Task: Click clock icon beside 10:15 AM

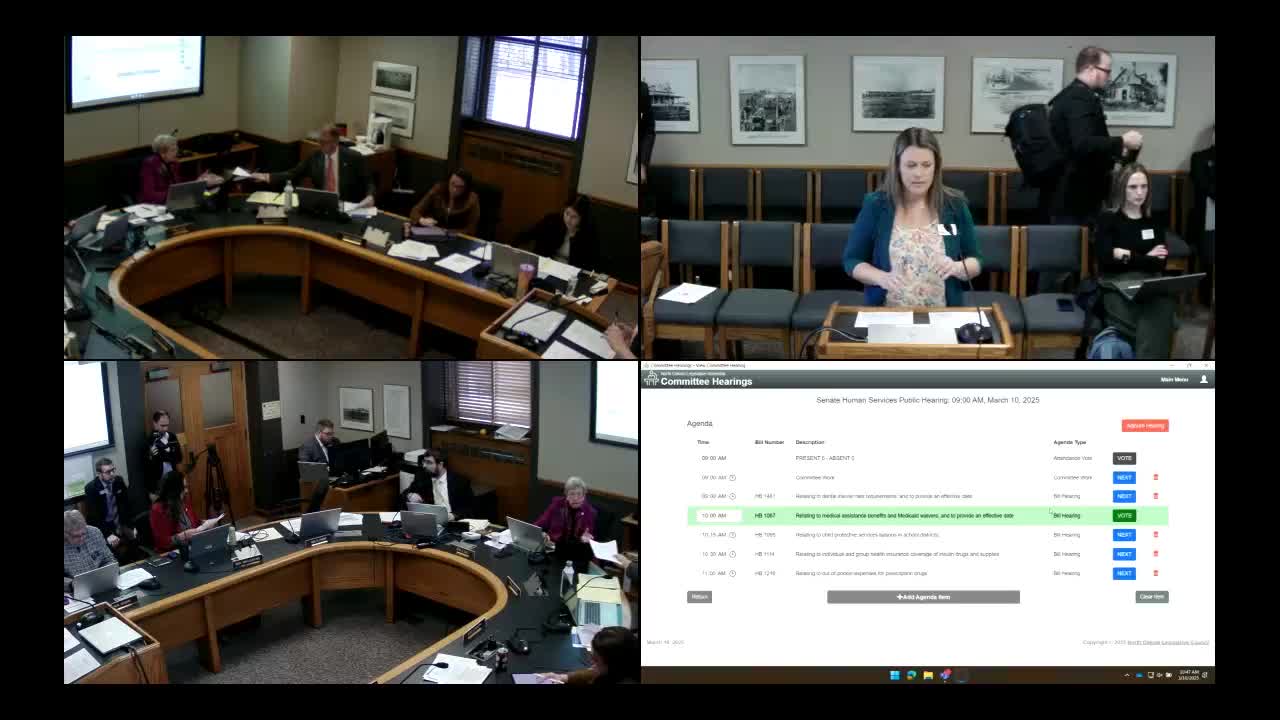Action: pos(732,535)
